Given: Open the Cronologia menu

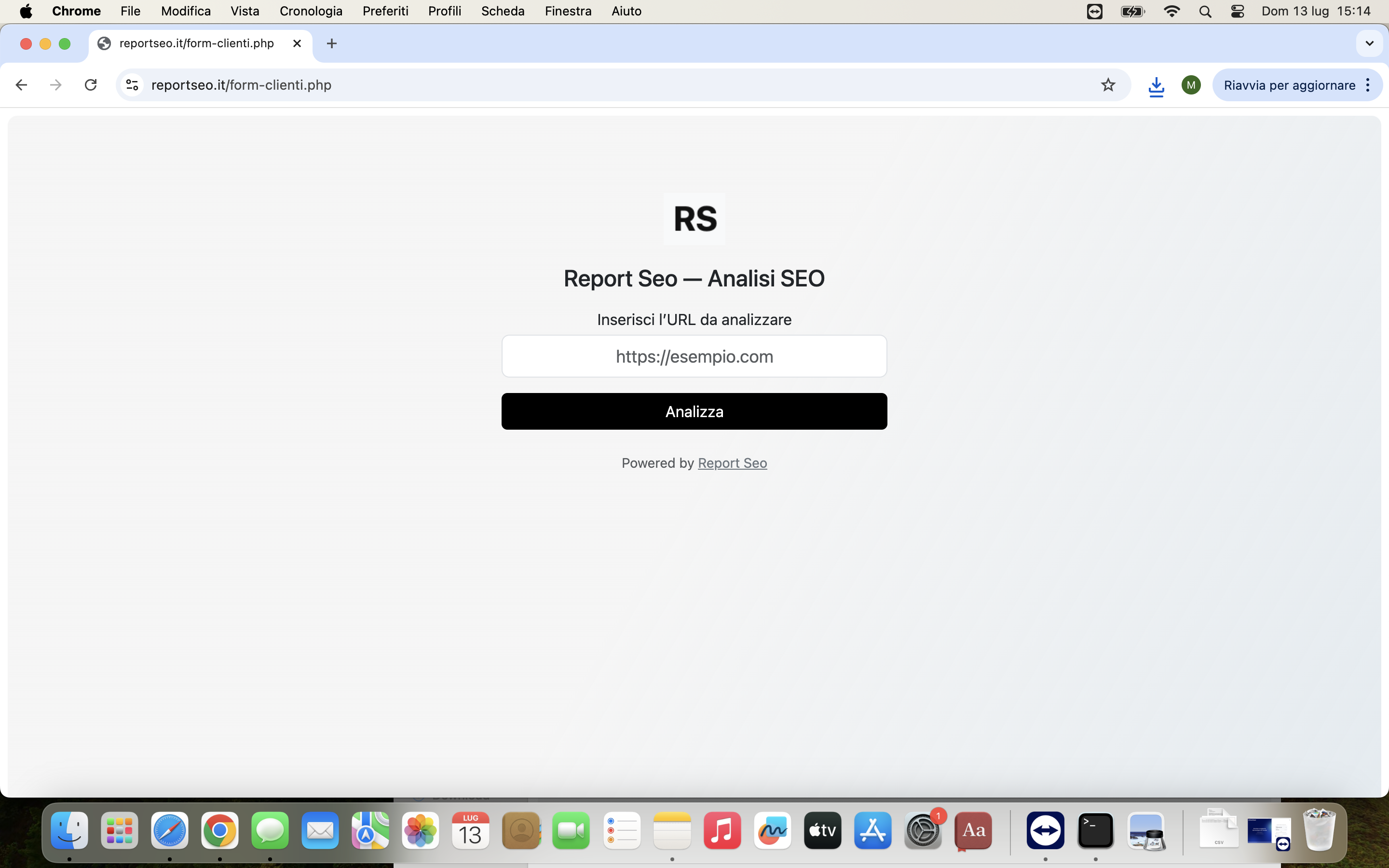Looking at the screenshot, I should click(311, 11).
